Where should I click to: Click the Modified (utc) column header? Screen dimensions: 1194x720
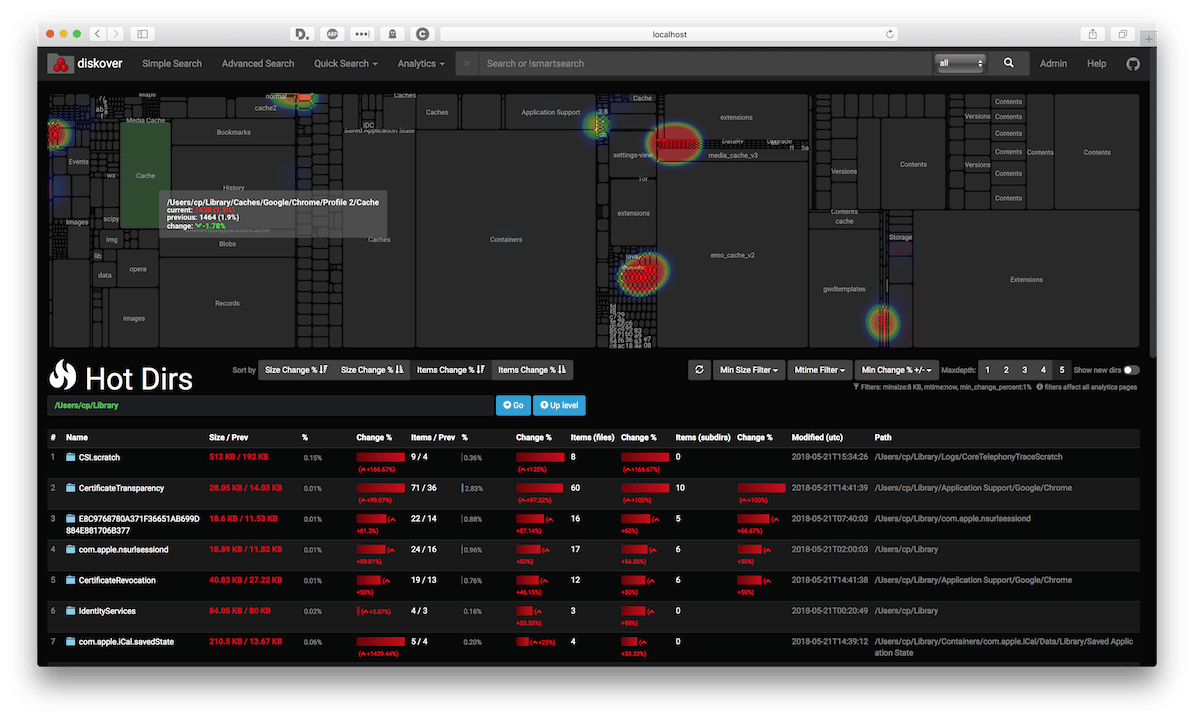click(x=817, y=438)
